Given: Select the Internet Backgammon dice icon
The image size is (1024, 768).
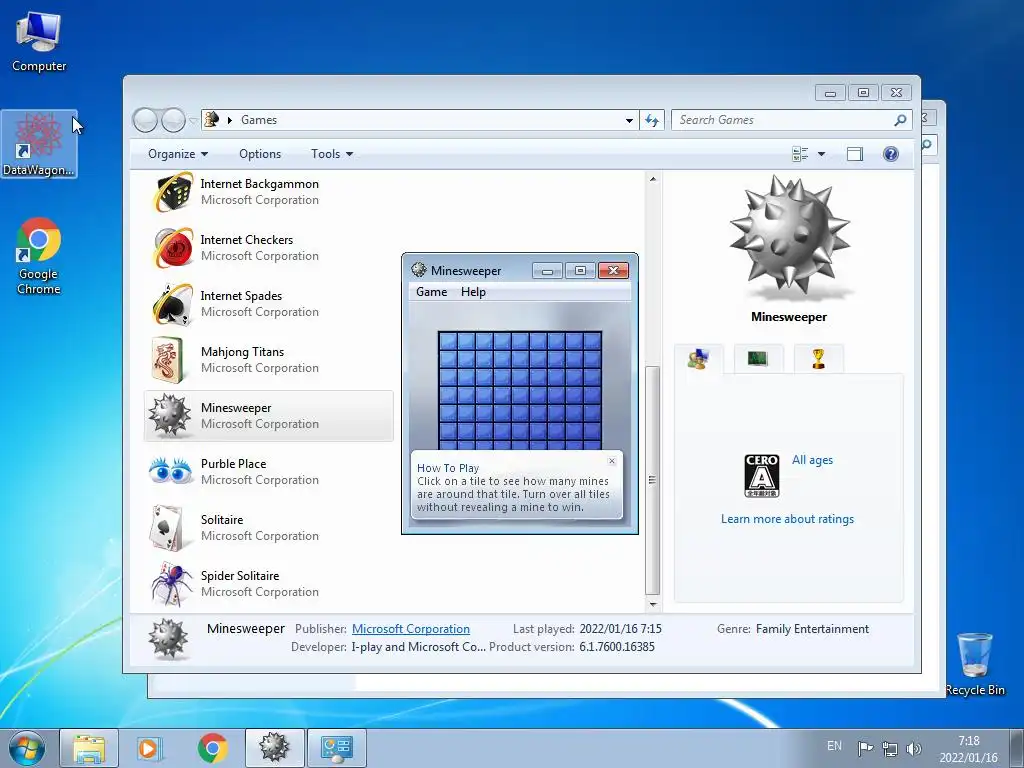Looking at the screenshot, I should coord(172,192).
